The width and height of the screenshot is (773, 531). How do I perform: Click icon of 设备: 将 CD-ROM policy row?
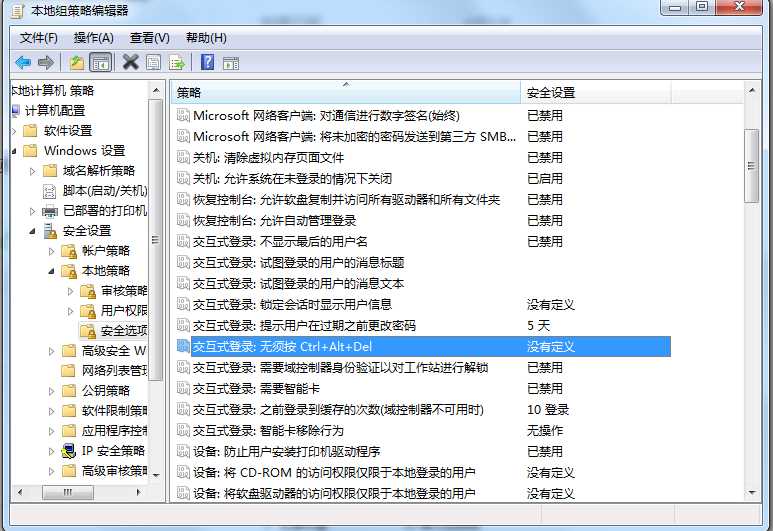183,472
